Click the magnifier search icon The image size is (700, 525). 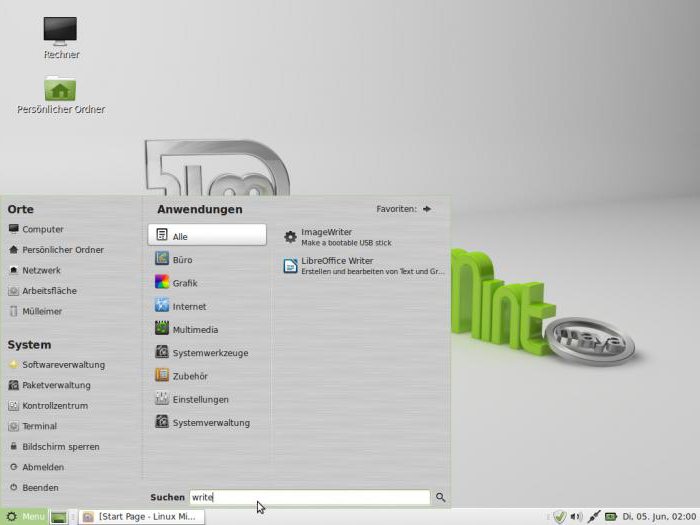click(x=441, y=497)
